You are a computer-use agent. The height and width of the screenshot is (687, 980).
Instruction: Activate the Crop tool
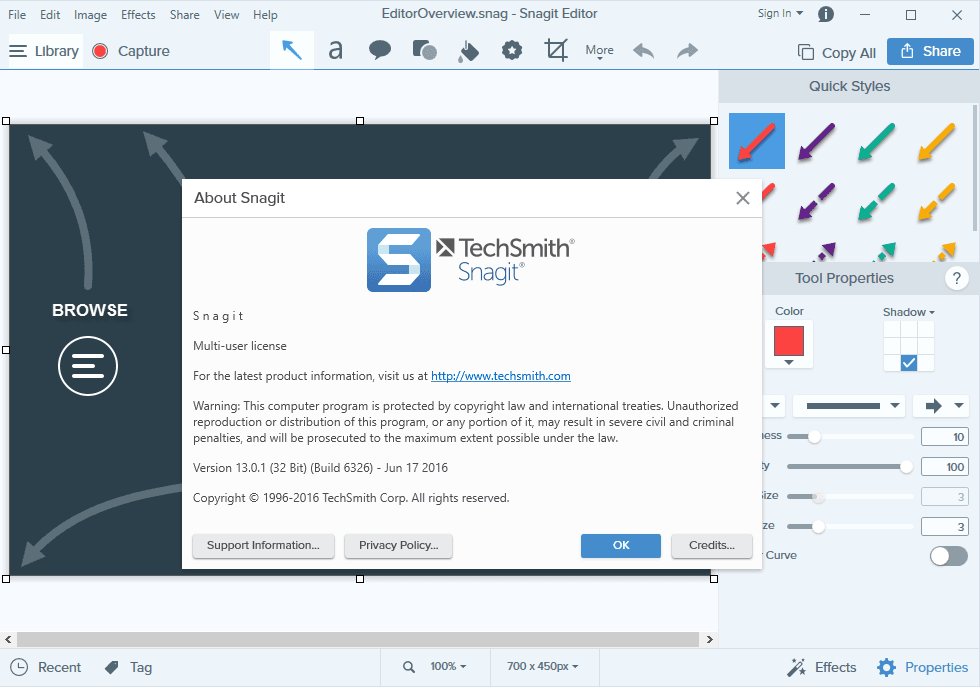click(556, 51)
